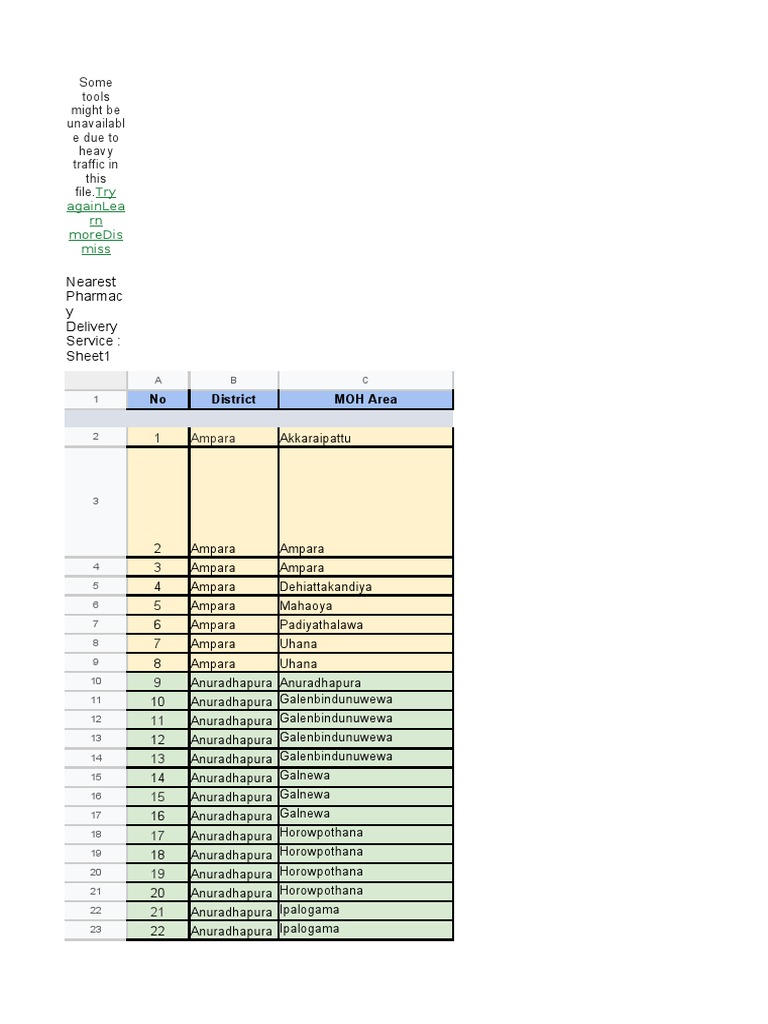Select the Padiyathalawa cell
Image resolution: width=768 pixels, height=1024 pixels.
coord(366,624)
